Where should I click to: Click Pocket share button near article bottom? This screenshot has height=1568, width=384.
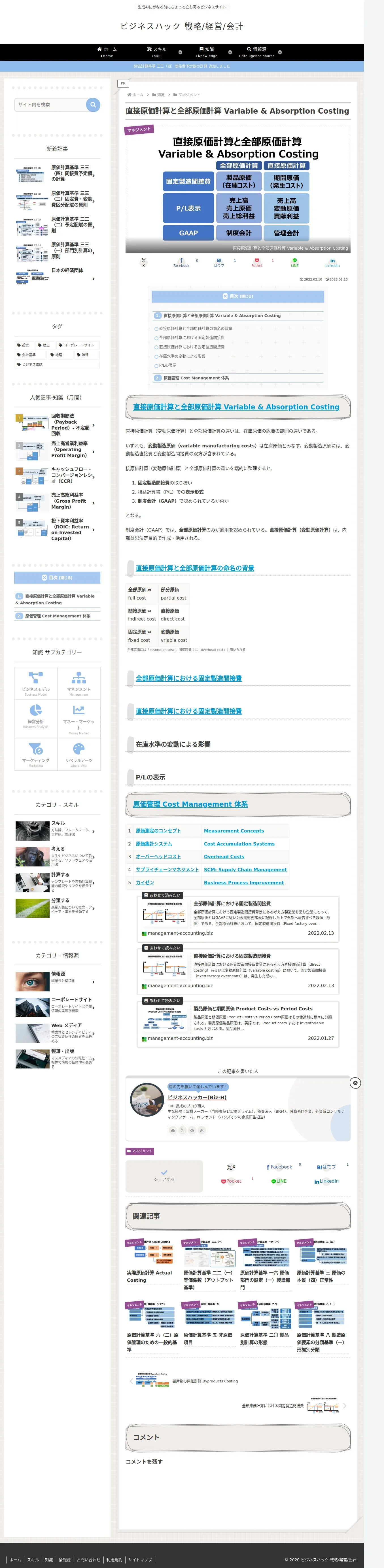pos(231,1181)
